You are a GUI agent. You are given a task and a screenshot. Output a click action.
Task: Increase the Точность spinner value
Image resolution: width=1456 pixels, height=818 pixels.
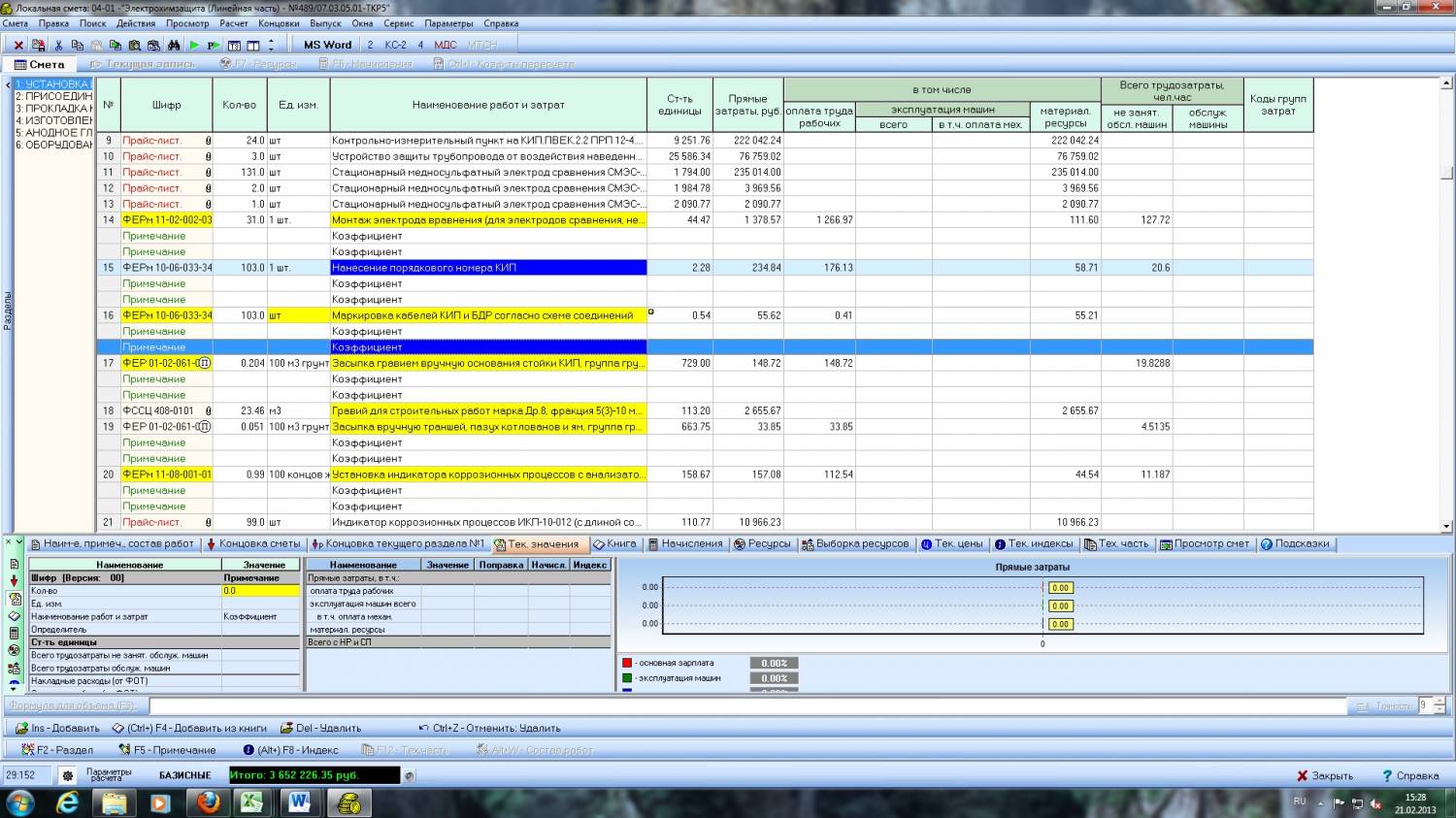click(1439, 702)
